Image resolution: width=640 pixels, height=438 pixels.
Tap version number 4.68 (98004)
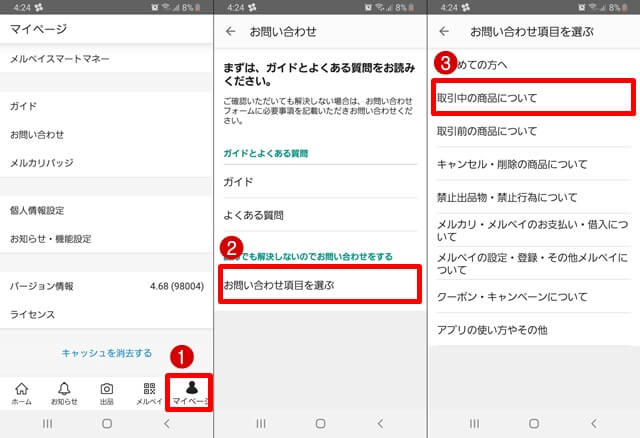coord(177,286)
